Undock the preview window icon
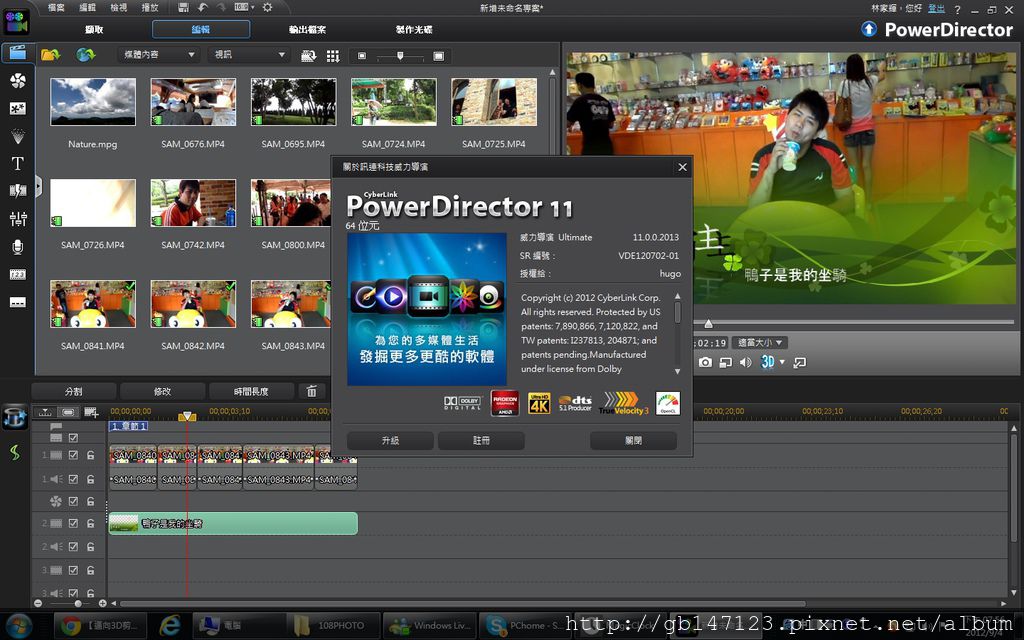The width and height of the screenshot is (1024, 640). point(799,362)
